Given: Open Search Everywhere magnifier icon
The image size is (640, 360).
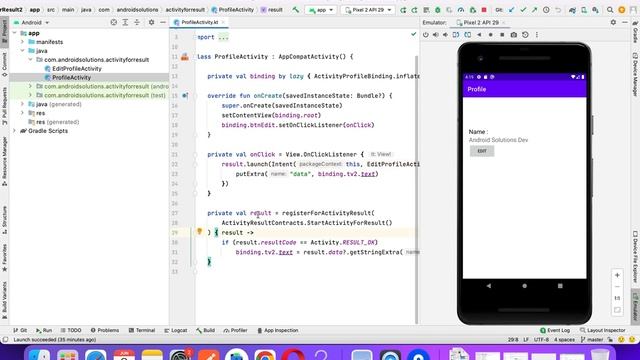Looking at the screenshot, I should 610,10.
